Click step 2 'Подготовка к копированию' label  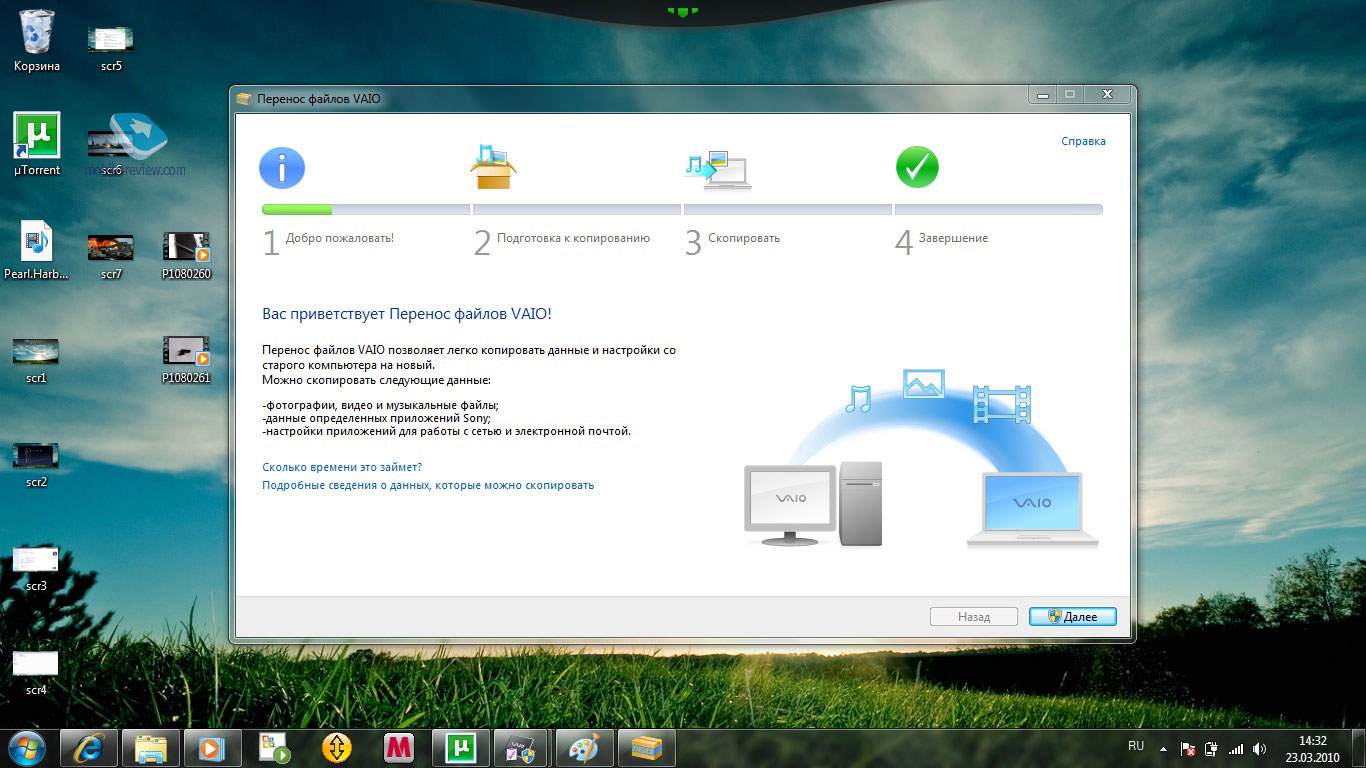tap(573, 238)
